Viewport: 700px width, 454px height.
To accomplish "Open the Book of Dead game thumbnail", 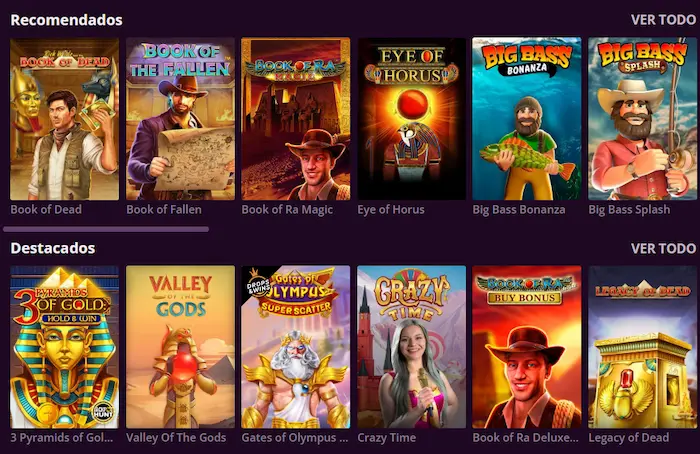I will 64,119.
